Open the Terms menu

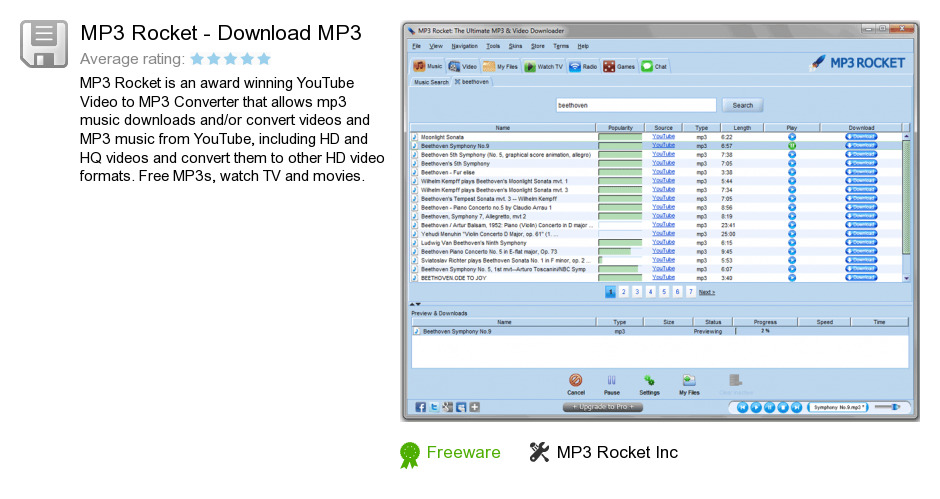561,46
